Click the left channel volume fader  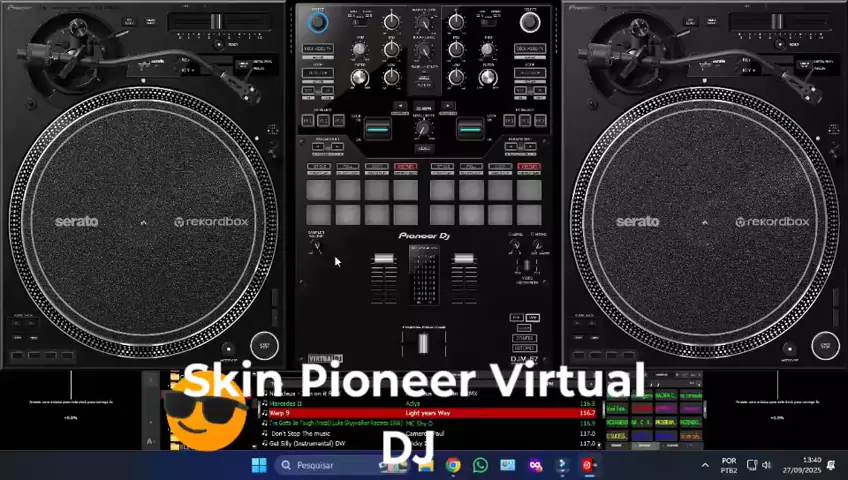383,258
